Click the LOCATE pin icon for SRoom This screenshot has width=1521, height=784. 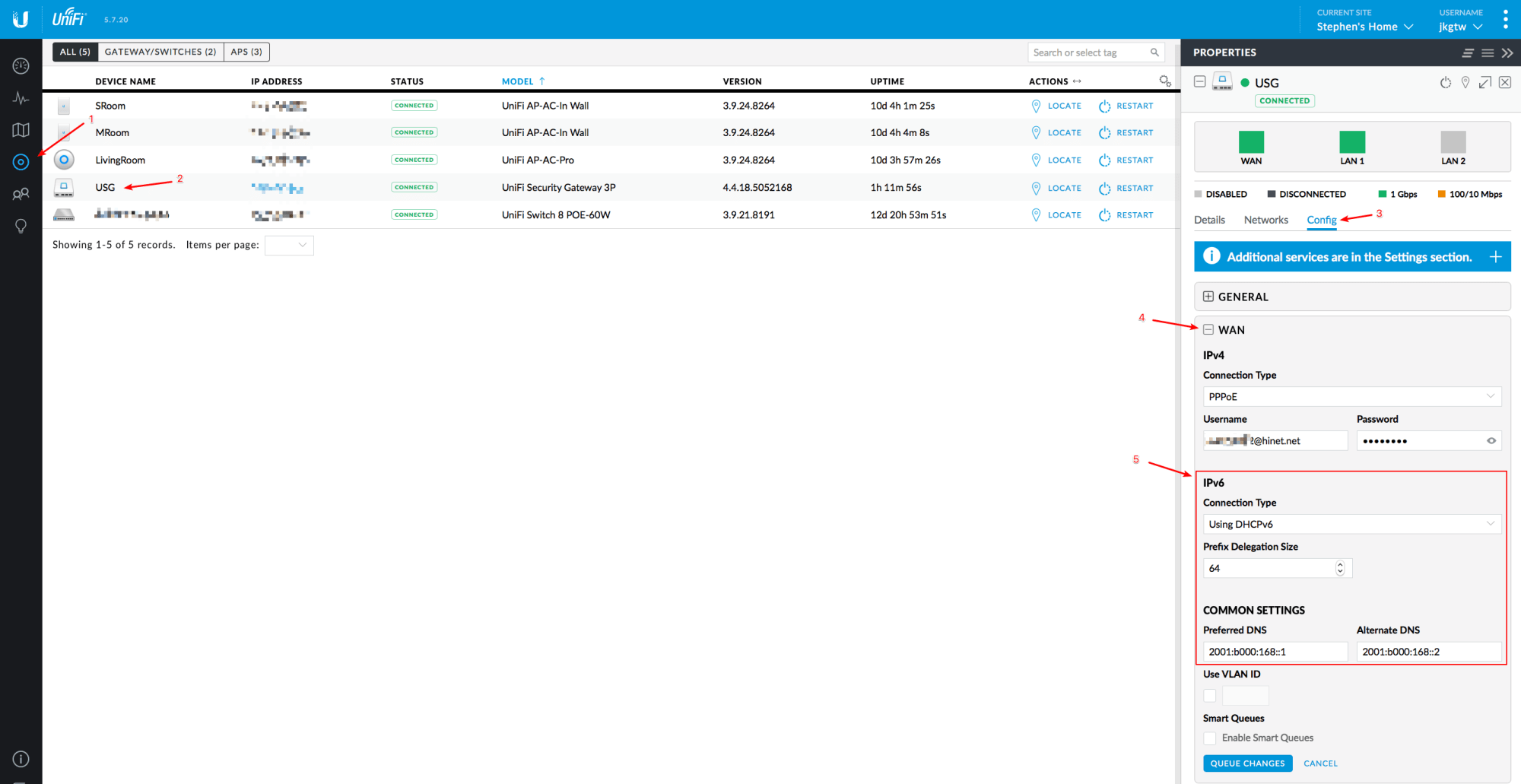click(x=1036, y=106)
